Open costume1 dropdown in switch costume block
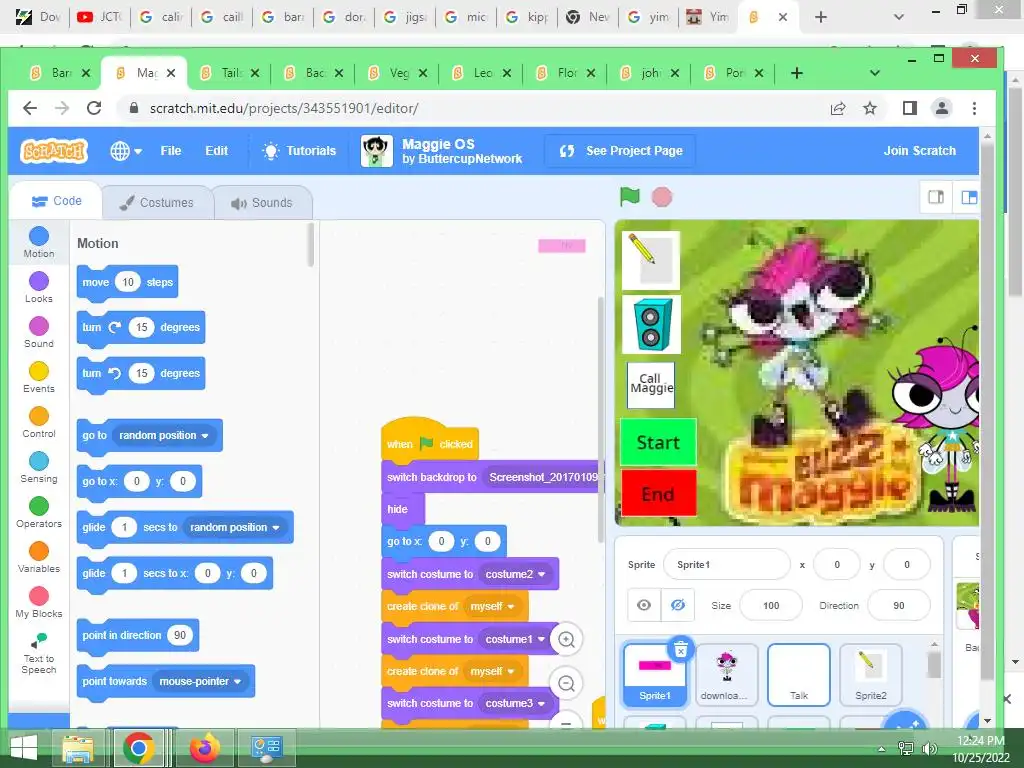 (x=515, y=639)
